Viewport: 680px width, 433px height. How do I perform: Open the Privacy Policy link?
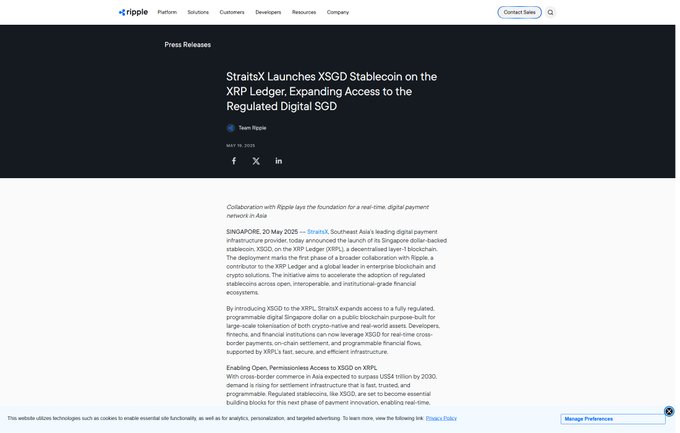tap(441, 418)
